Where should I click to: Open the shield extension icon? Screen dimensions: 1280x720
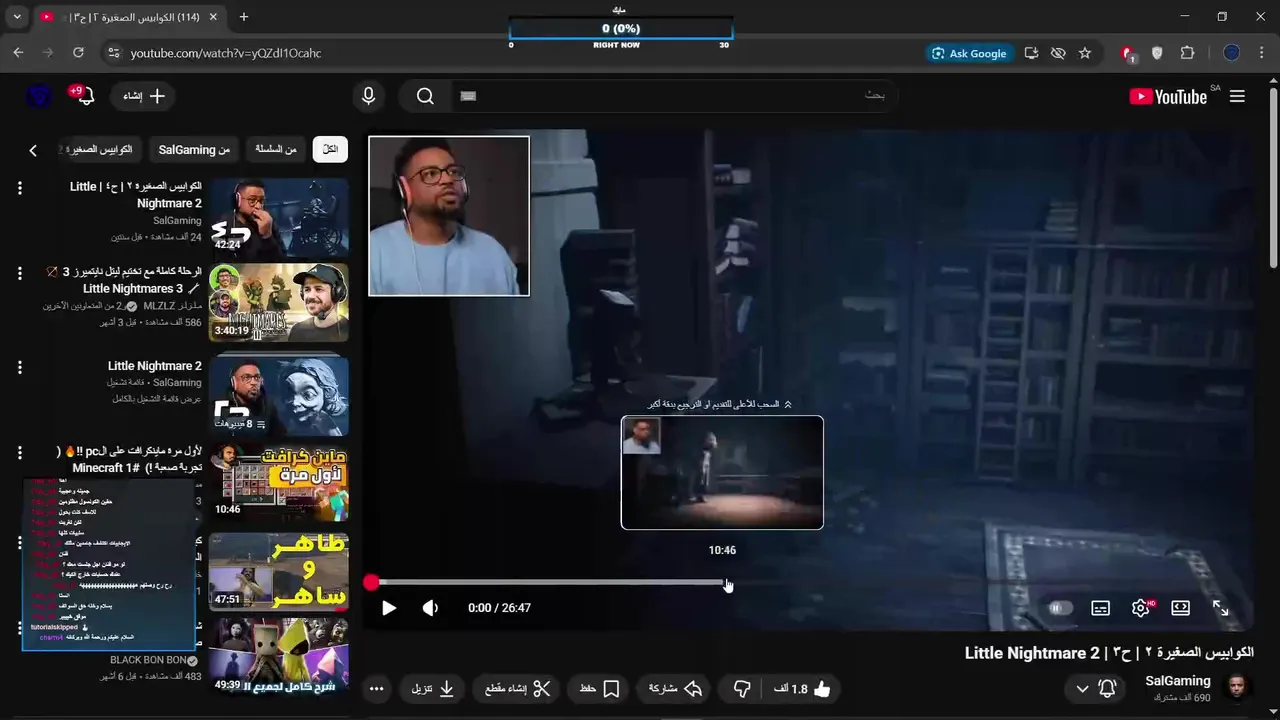pos(1158,53)
